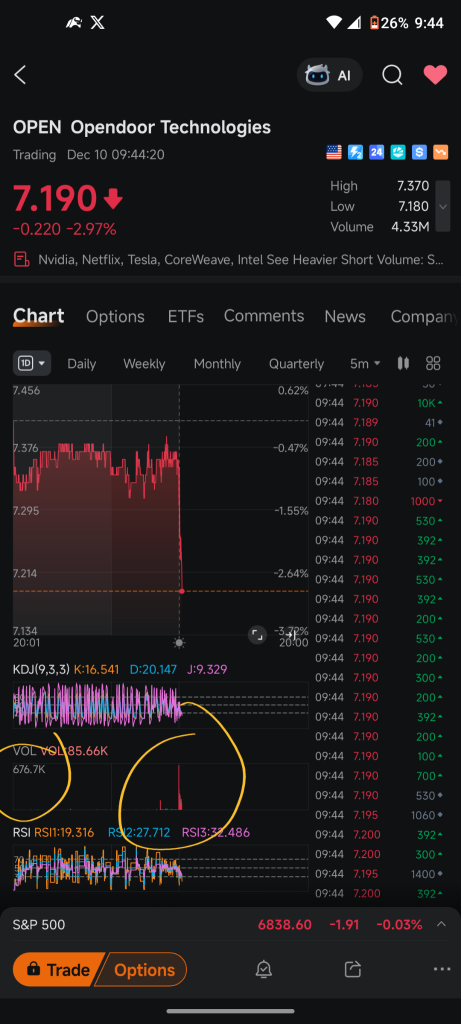Tap the Wi-Fi status bar icon

[x=334, y=23]
